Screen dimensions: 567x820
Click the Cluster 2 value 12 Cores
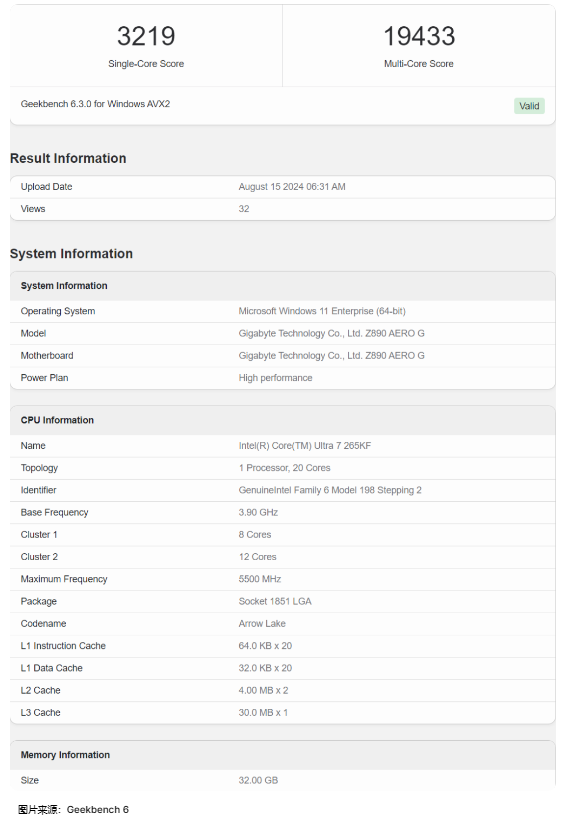(x=257, y=557)
